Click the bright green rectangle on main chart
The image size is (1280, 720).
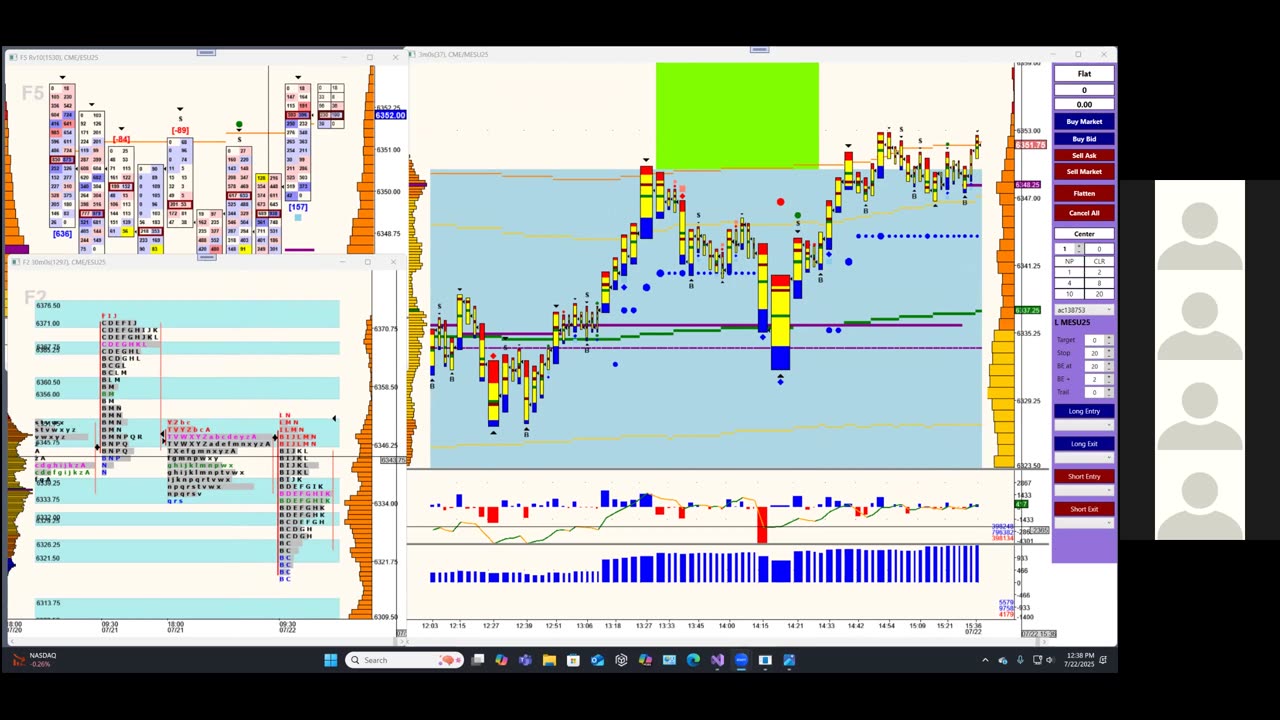(x=737, y=116)
